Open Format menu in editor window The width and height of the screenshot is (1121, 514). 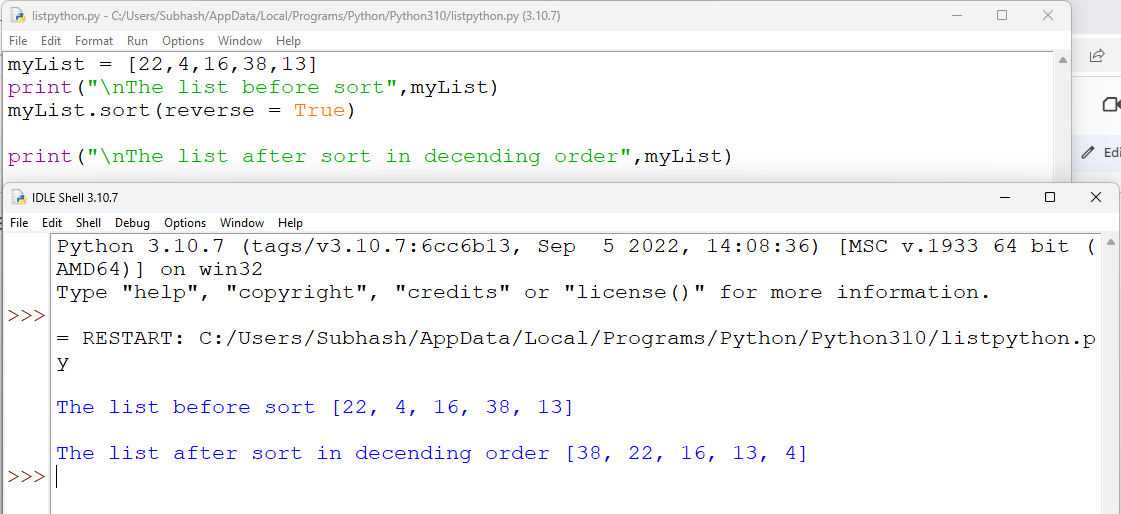tap(94, 41)
